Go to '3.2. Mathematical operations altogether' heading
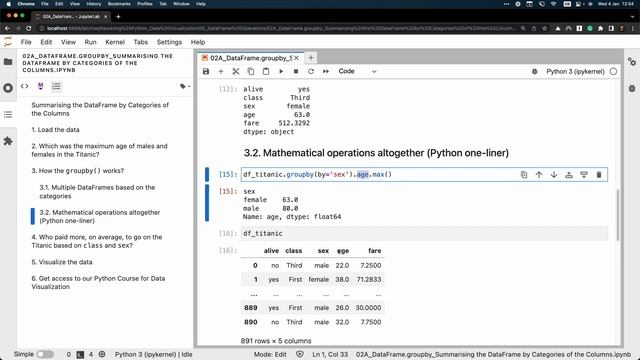The width and height of the screenshot is (640, 360). 100,216
